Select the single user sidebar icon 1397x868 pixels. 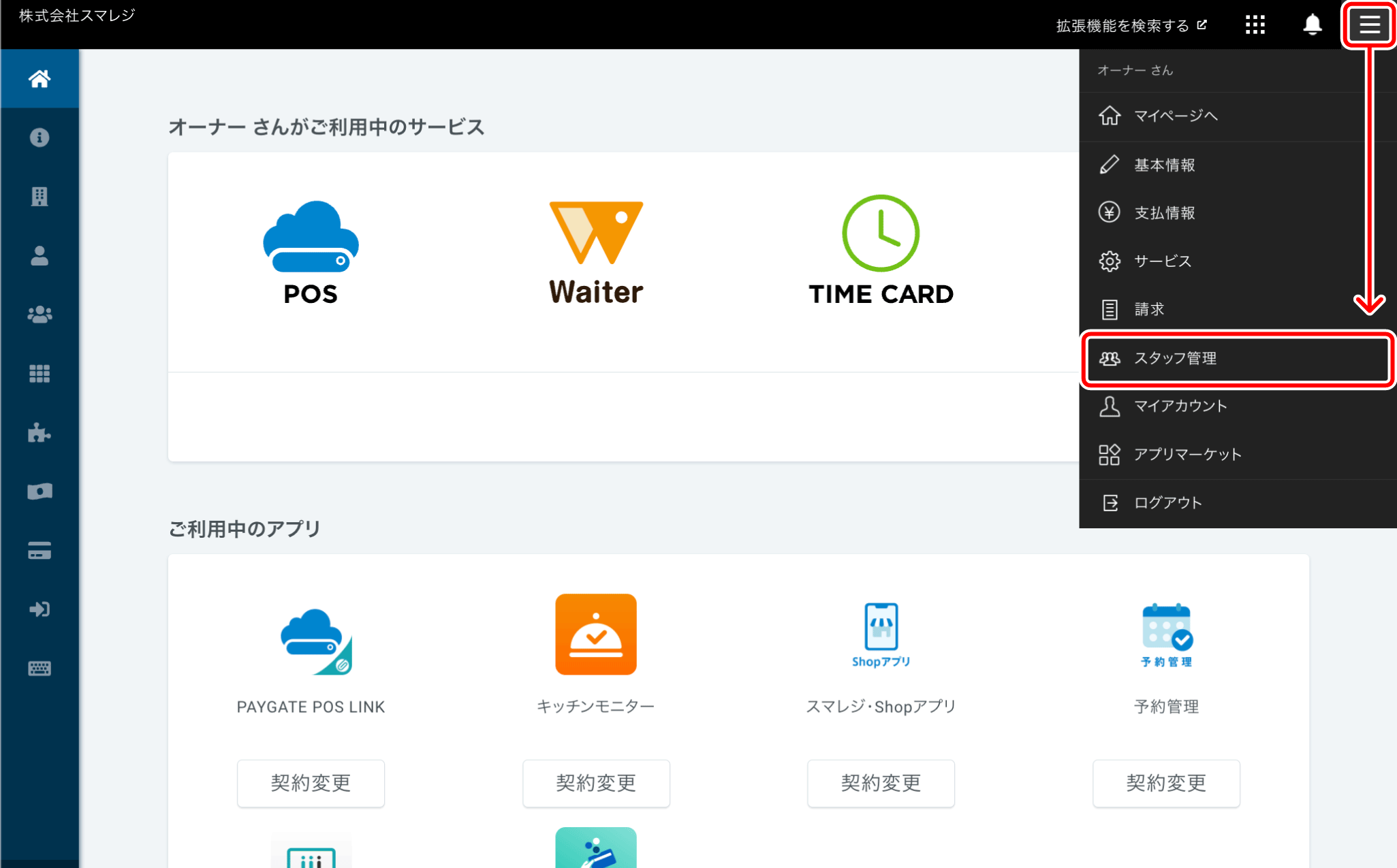40,256
